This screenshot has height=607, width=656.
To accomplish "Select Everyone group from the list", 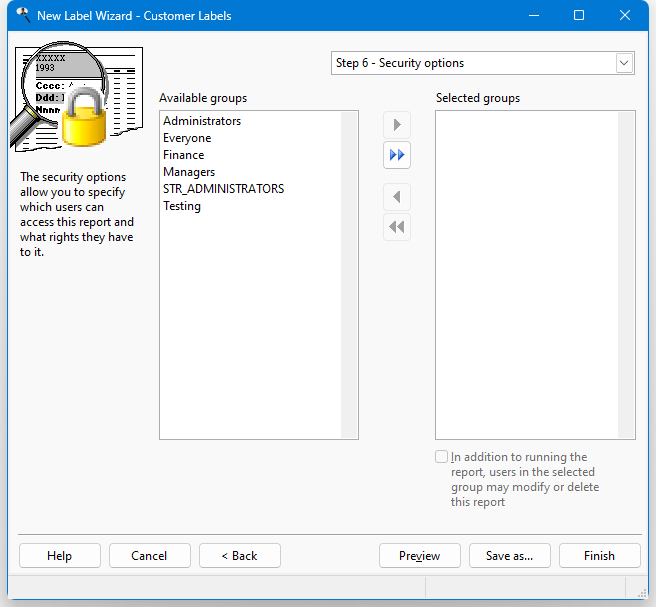I will tap(187, 138).
